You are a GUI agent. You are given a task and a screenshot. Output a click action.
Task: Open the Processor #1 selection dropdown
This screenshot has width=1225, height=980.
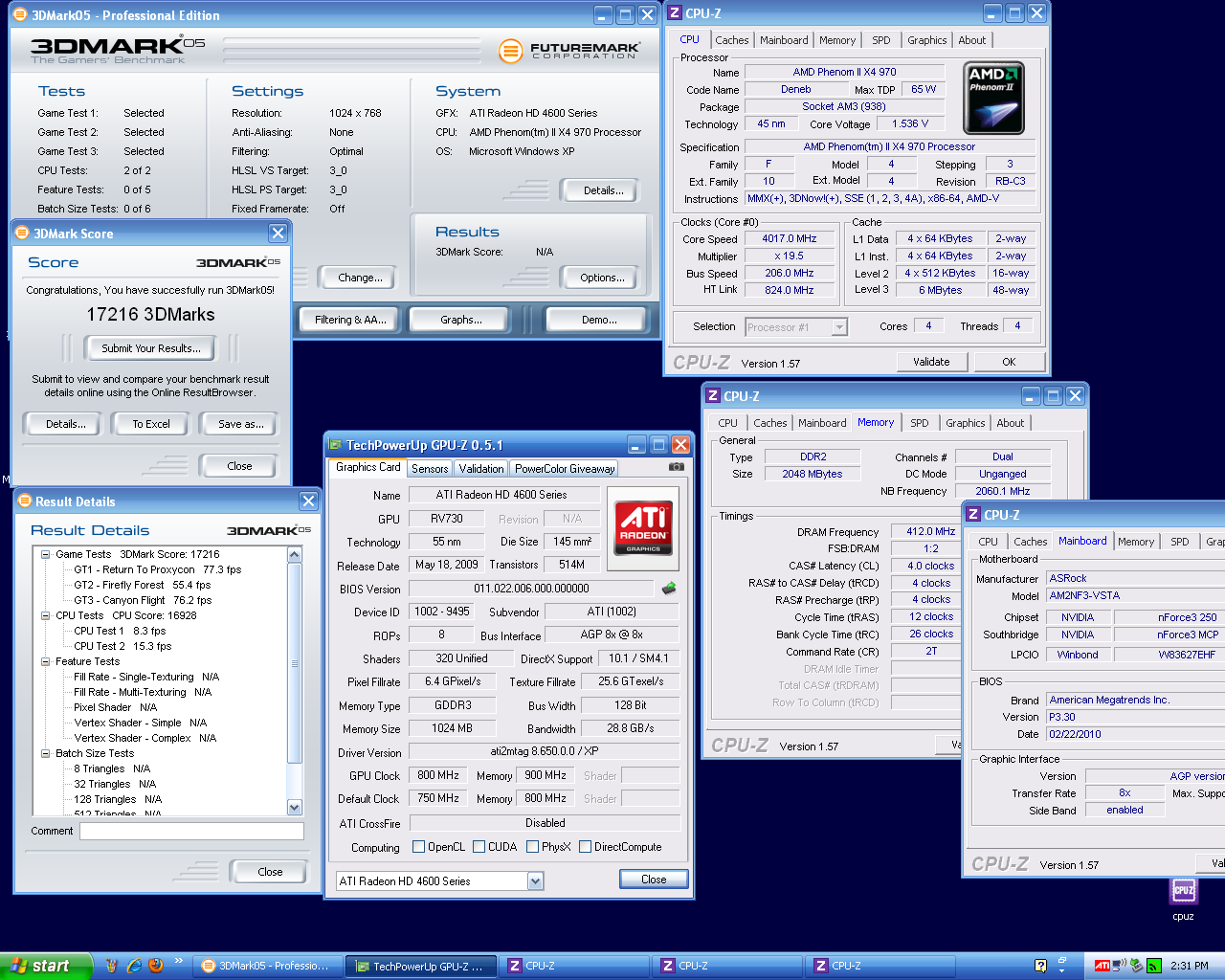point(839,327)
